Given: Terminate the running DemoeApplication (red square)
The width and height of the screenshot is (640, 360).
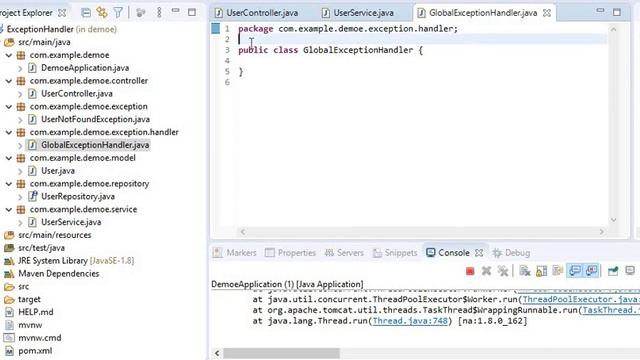Looking at the screenshot, I should tap(470, 271).
